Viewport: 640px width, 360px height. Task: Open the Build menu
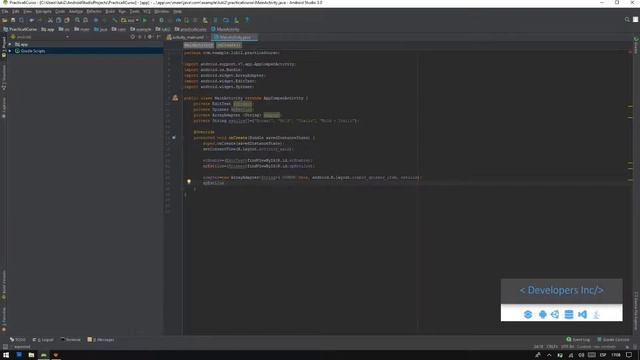[x=110, y=11]
